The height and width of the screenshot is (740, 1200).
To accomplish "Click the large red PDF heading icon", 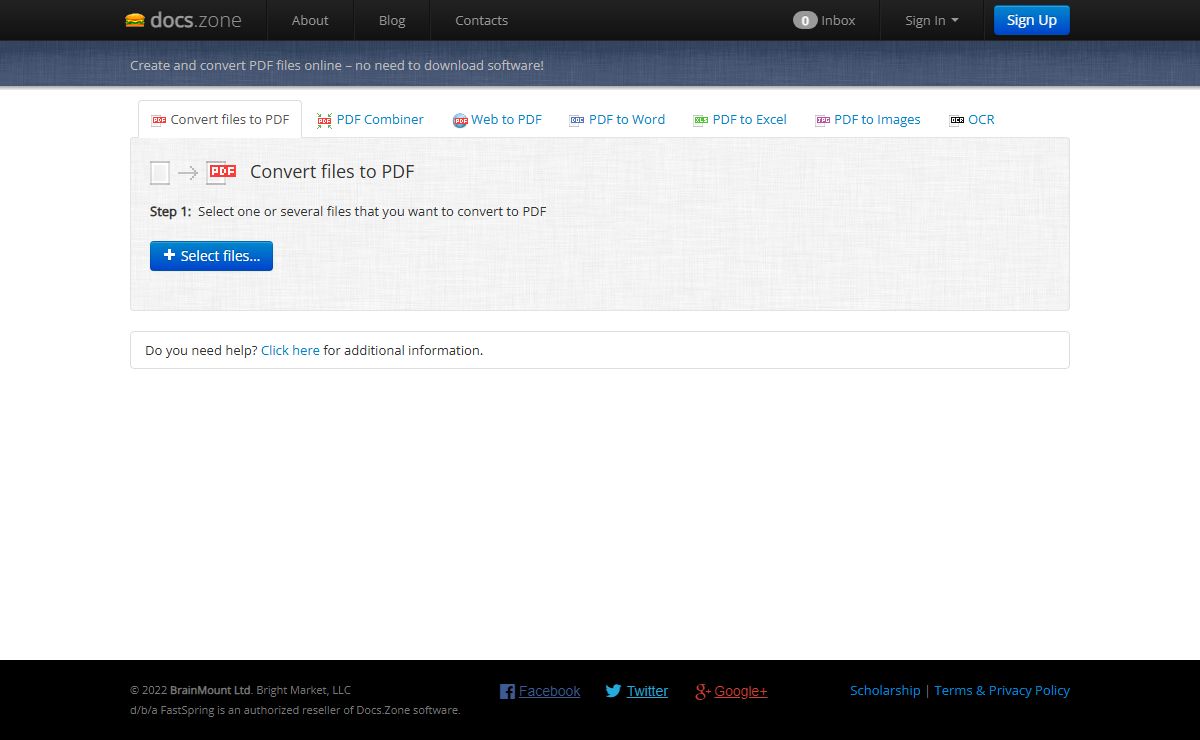I will point(221,172).
